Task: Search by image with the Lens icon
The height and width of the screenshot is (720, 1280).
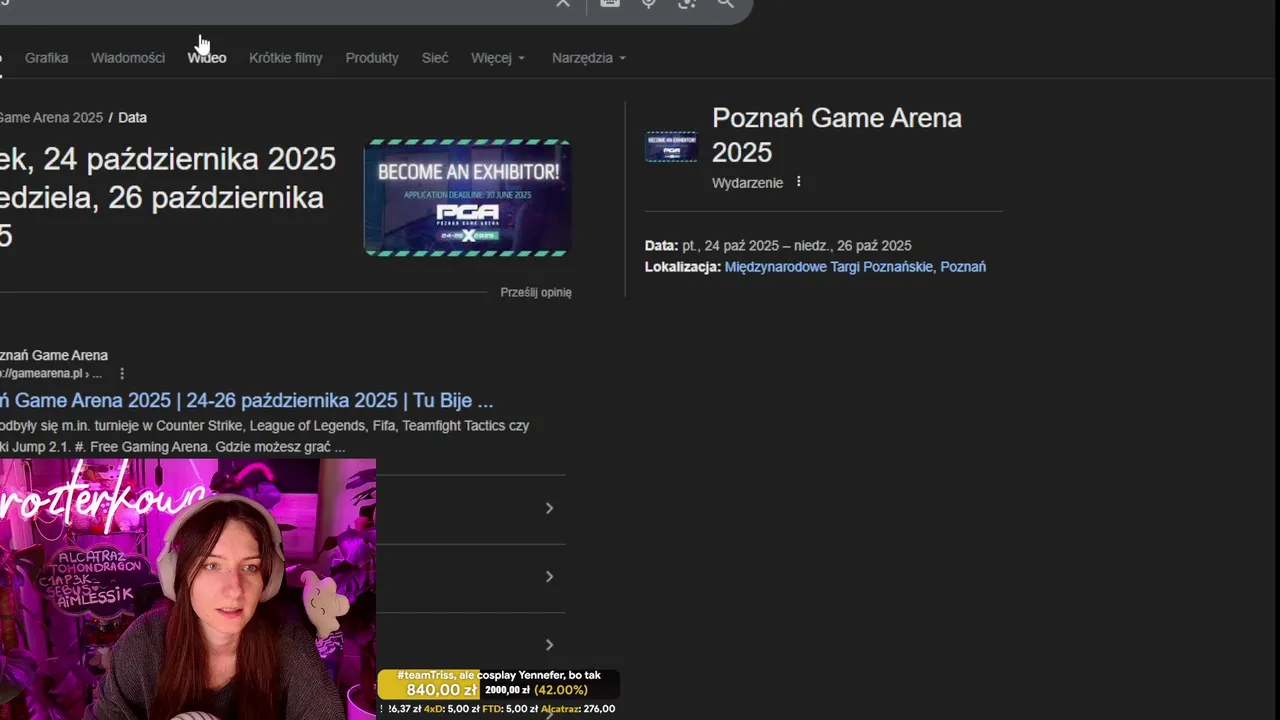Action: pyautogui.click(x=686, y=4)
